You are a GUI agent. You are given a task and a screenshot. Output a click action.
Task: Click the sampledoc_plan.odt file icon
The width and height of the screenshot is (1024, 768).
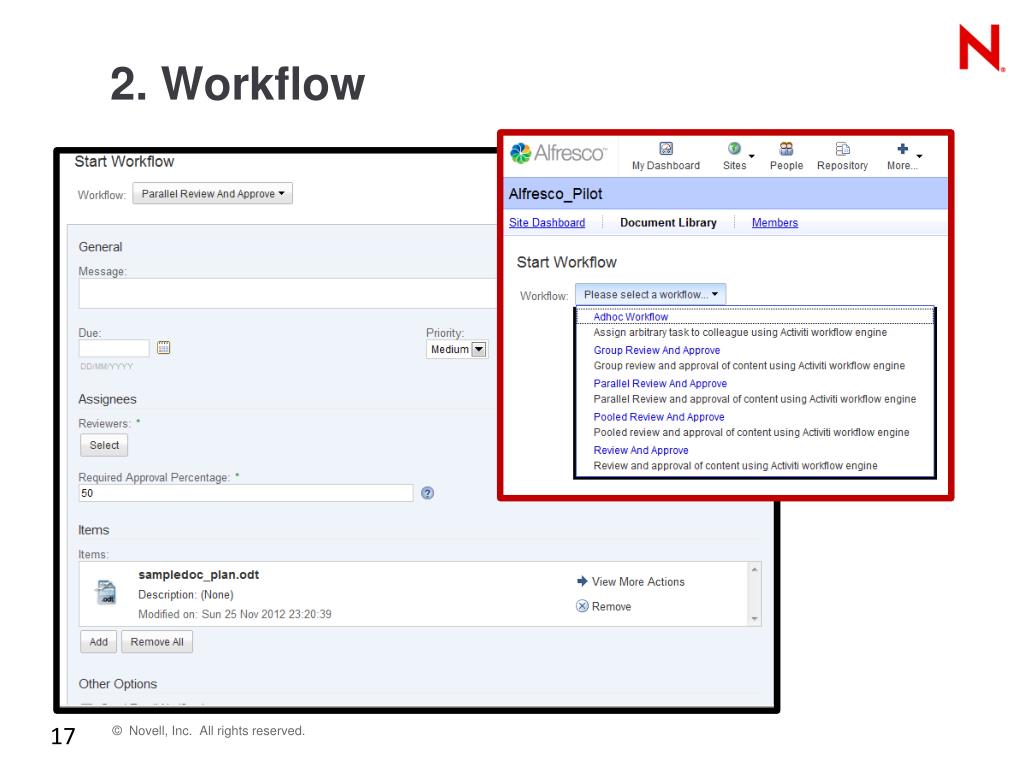tap(106, 592)
